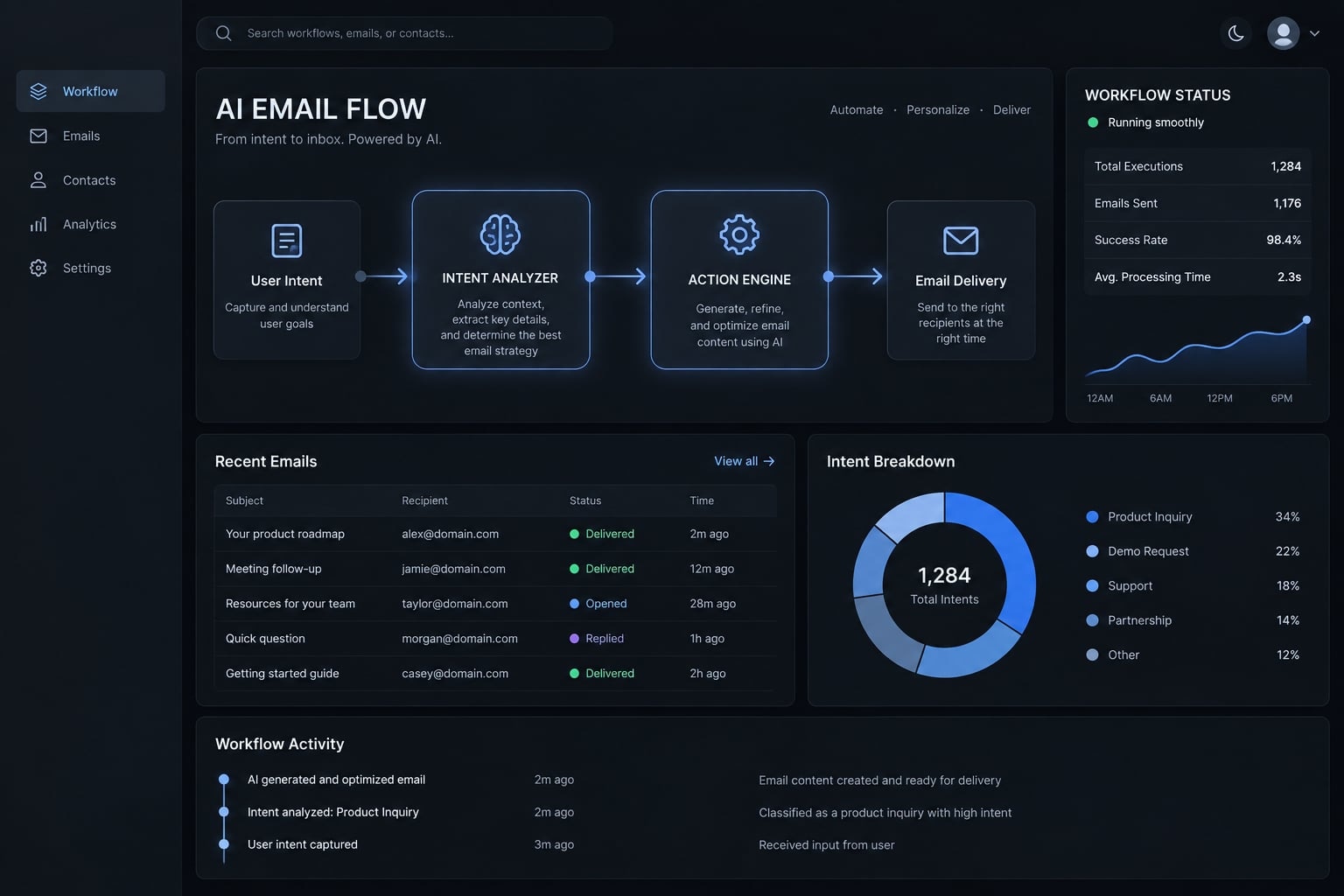Focus the search workflows input field
The image size is (1344, 896).
(404, 33)
